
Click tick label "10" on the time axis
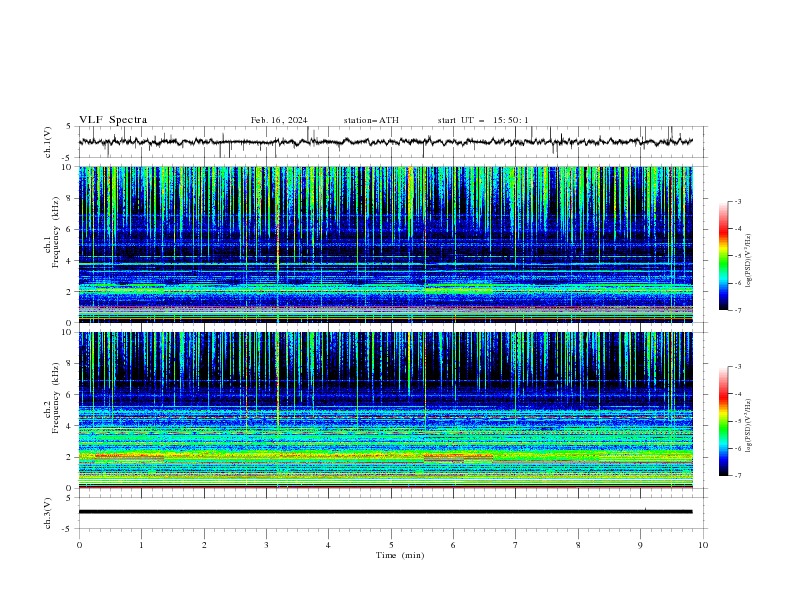703,545
